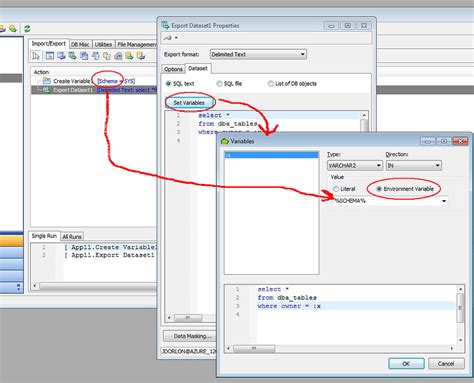Select List of DB objects option
The image size is (474, 383).
(x=270, y=83)
